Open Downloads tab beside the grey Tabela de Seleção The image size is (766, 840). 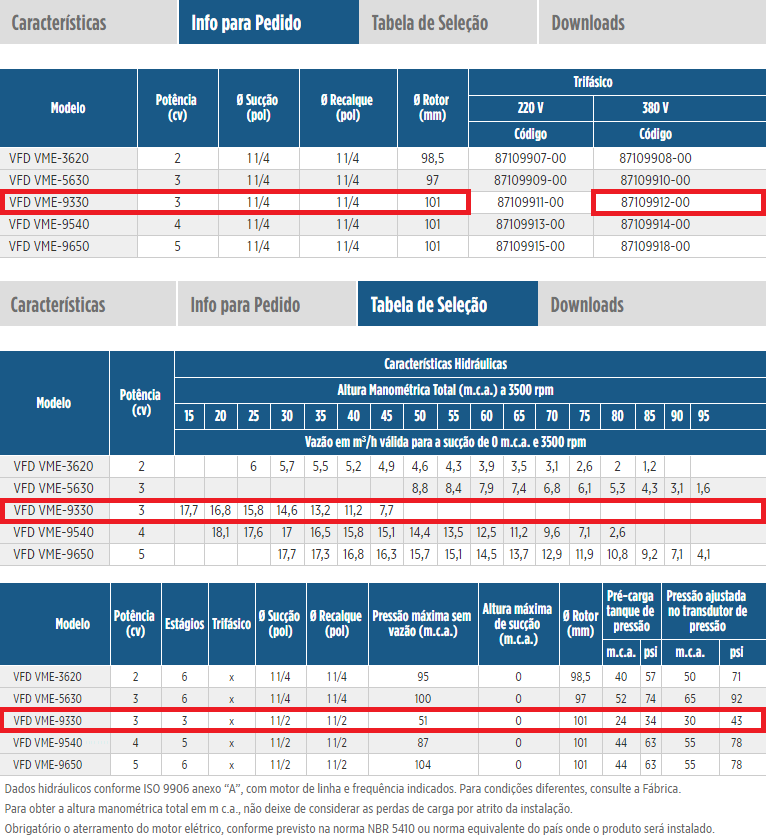588,22
